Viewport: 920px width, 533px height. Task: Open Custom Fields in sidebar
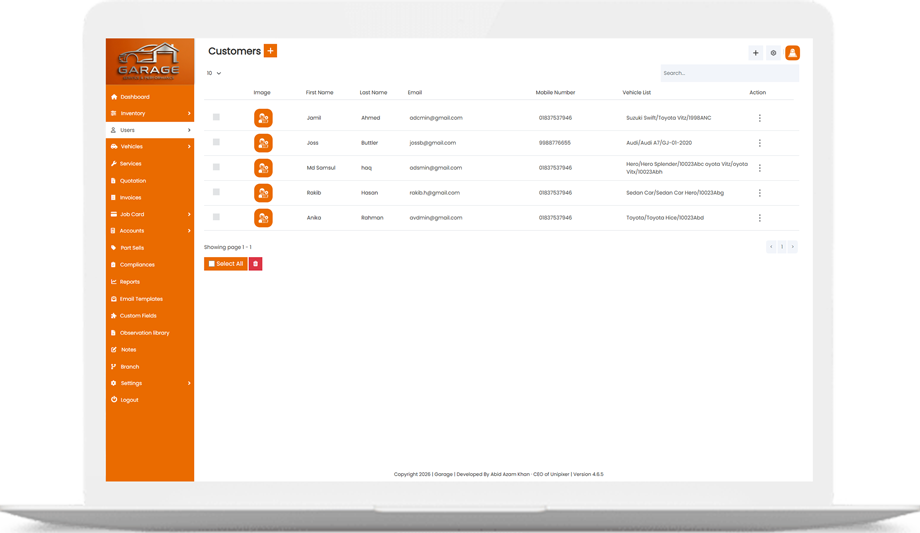click(x=150, y=316)
